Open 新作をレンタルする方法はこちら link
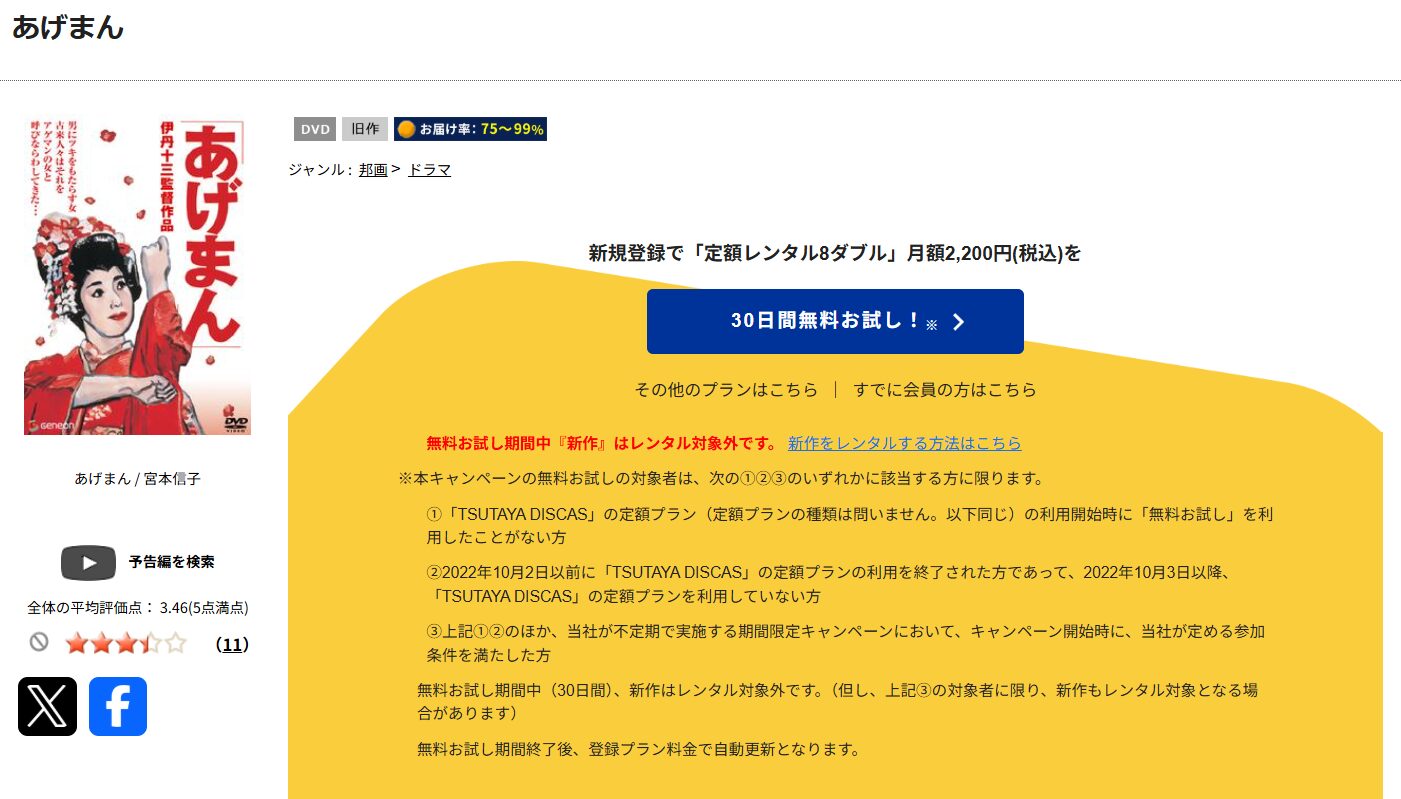This screenshot has height=799, width=1401. [905, 443]
